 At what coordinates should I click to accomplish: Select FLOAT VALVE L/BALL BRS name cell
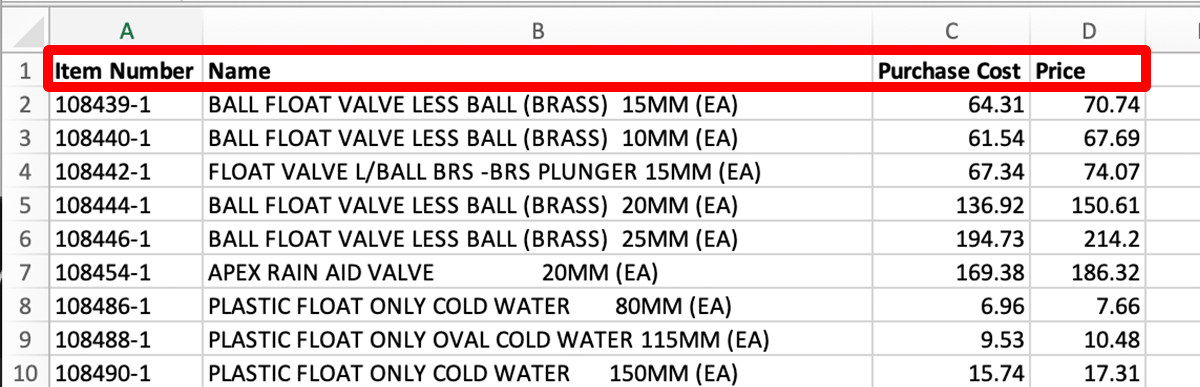[x=537, y=172]
